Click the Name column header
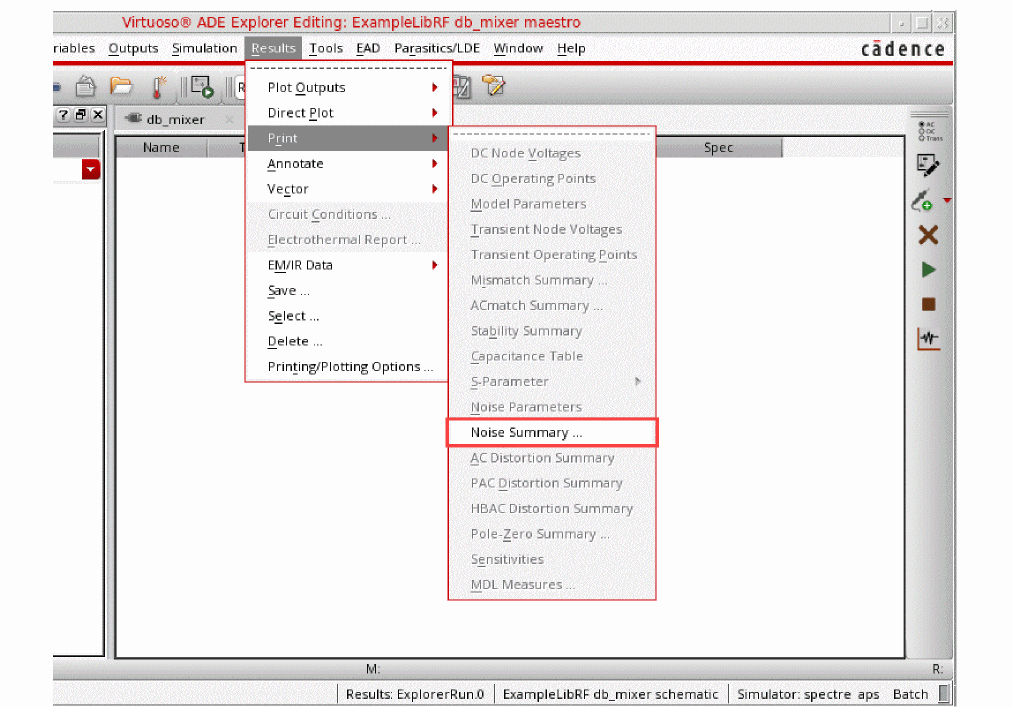 (162, 147)
